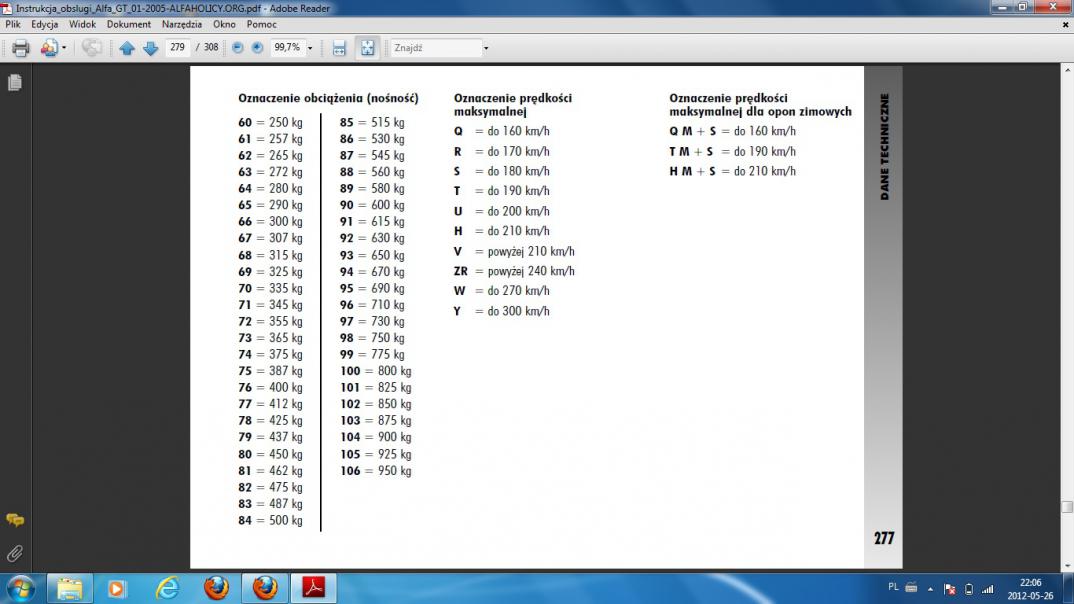Click the Show Desktop strip beside clock
Screen dimensions: 1074x604
tap(1069, 588)
